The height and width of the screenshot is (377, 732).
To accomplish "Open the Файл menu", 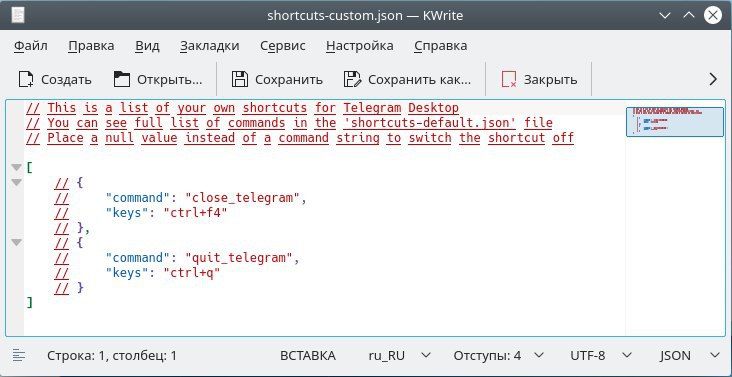I will coord(31,46).
